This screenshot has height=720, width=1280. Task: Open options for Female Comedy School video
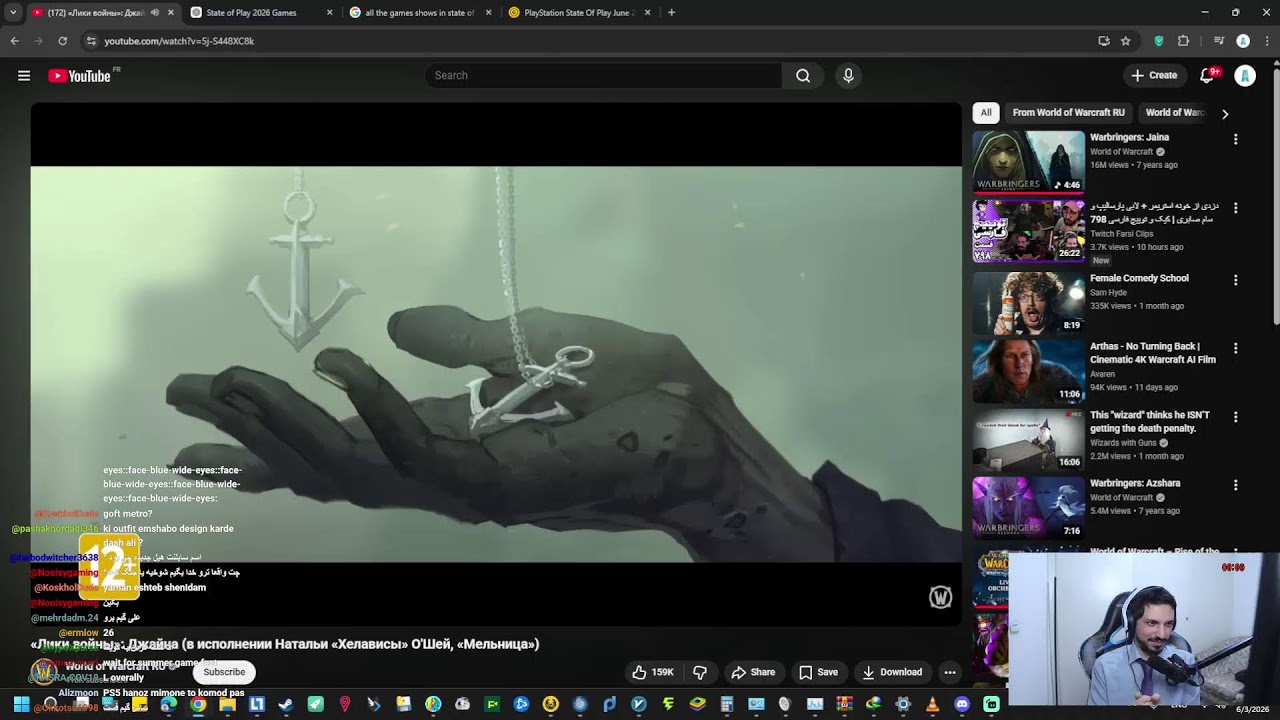point(1235,280)
